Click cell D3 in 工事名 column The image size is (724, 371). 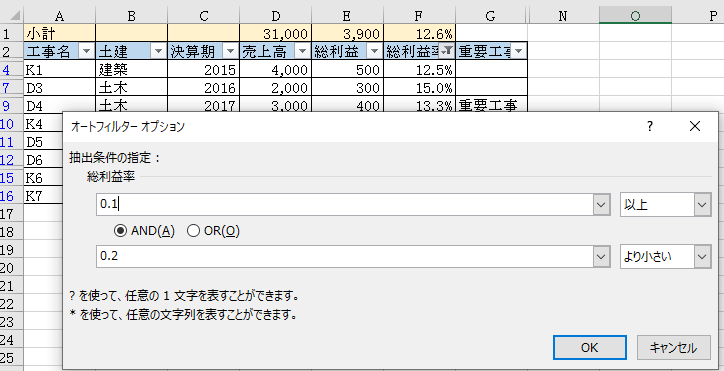coord(59,88)
